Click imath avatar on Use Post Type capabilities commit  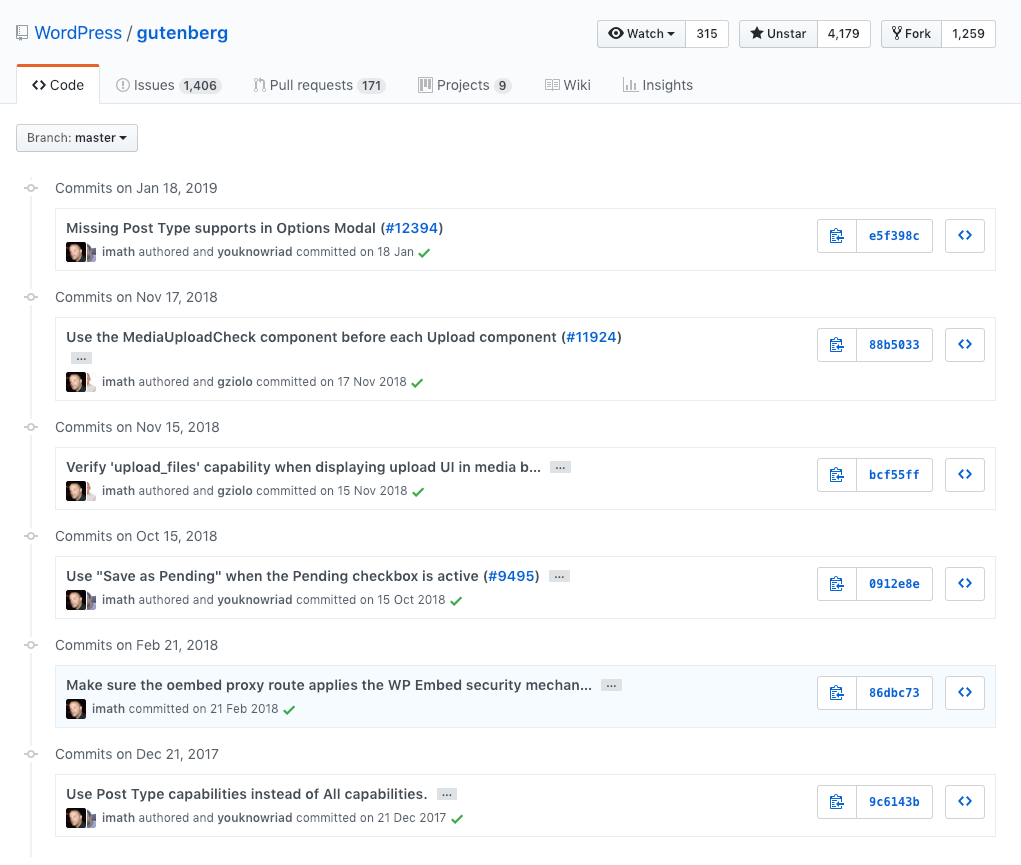tap(76, 817)
